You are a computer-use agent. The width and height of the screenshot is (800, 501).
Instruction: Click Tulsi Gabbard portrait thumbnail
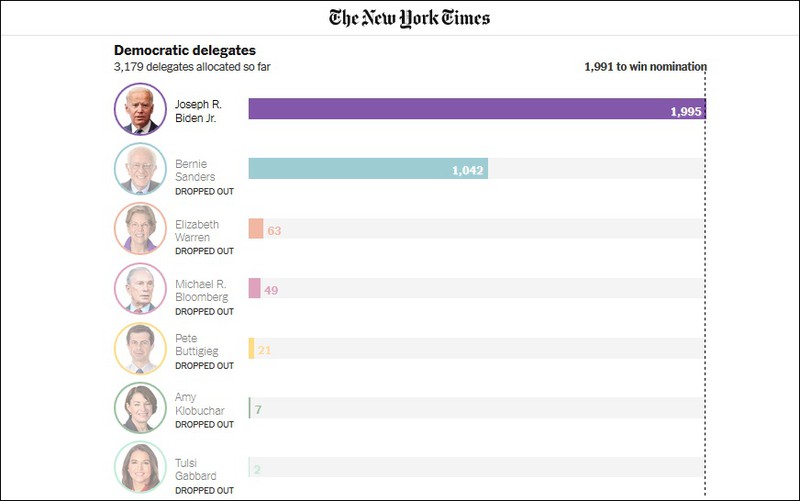coord(140,467)
